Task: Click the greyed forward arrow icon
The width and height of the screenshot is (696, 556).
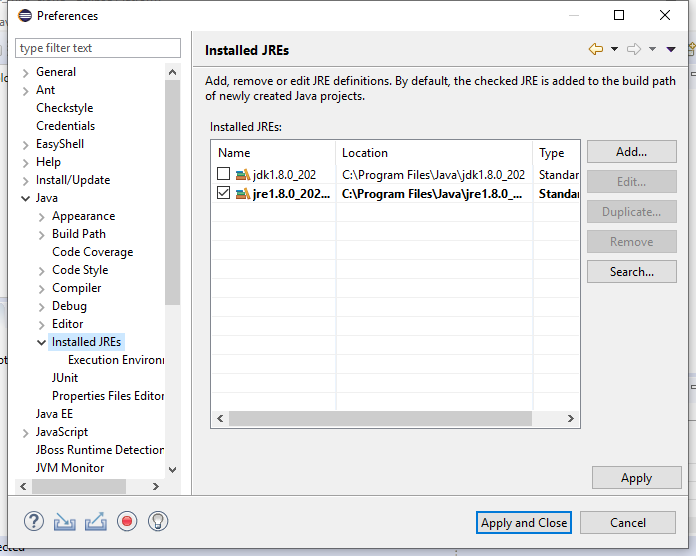Action: point(634,49)
